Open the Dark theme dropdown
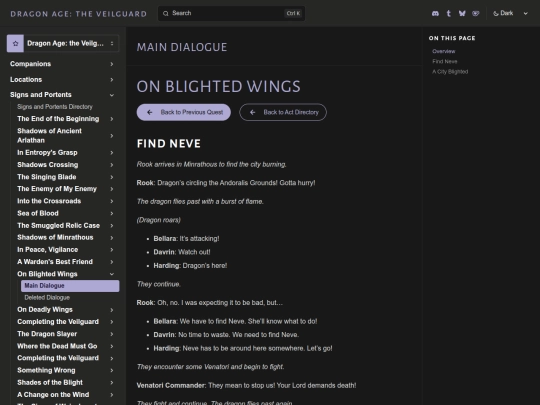Viewport: 540px width, 405px height. click(x=511, y=13)
